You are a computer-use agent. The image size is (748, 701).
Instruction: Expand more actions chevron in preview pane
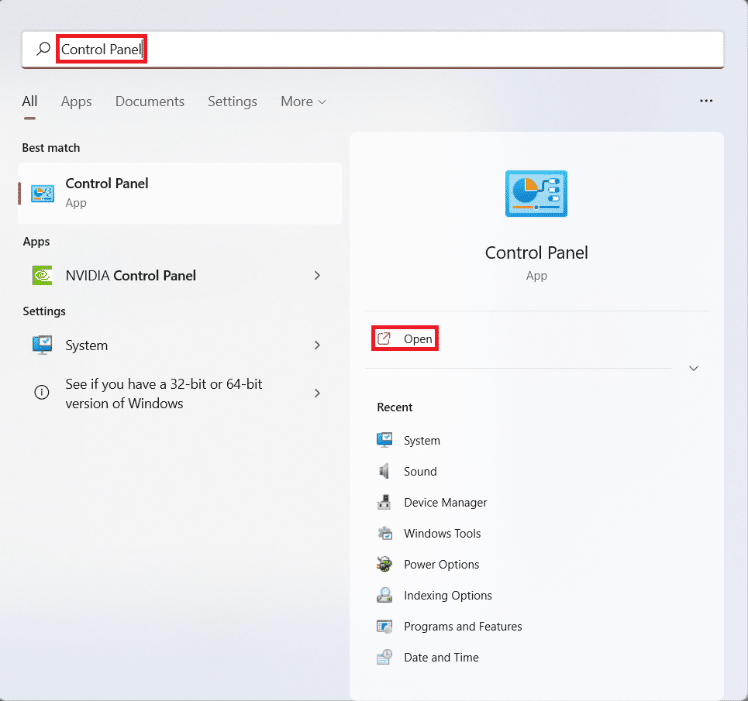694,368
